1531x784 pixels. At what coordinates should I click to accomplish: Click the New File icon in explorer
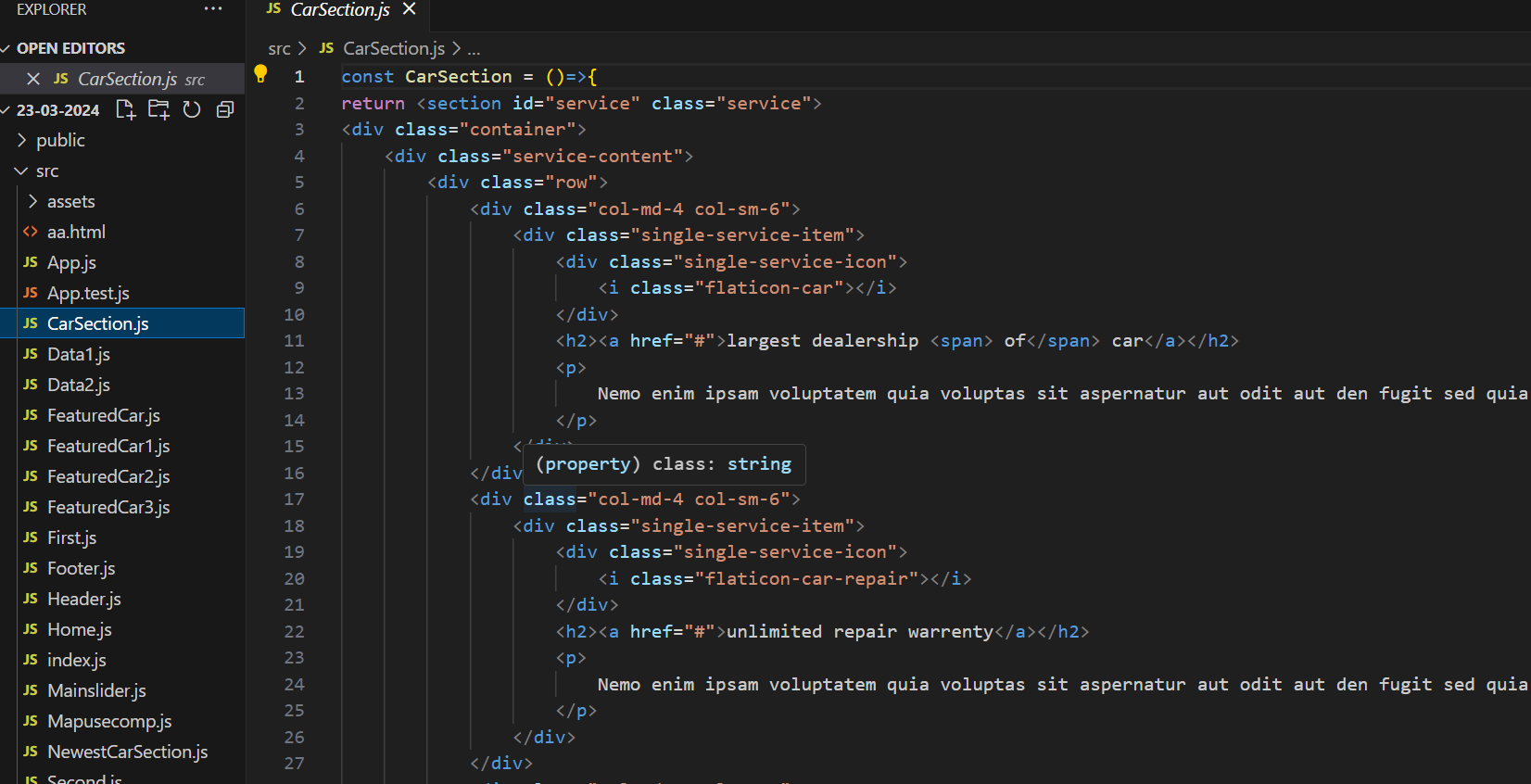(x=125, y=110)
